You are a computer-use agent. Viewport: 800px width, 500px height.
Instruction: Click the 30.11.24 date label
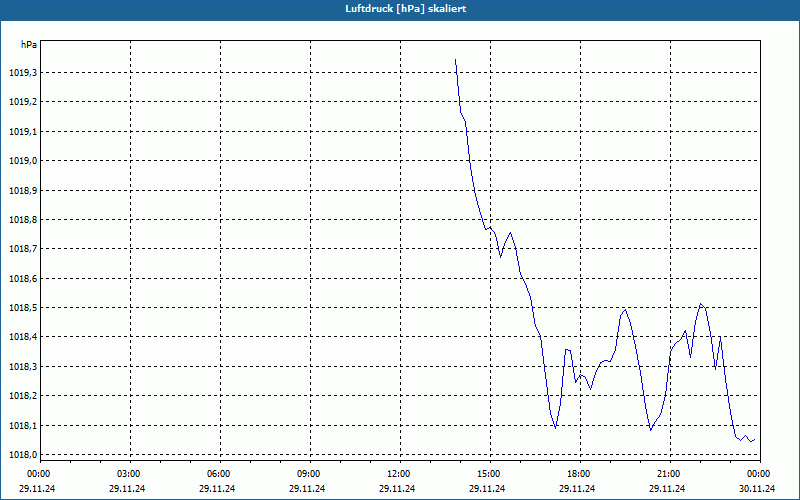point(757,489)
